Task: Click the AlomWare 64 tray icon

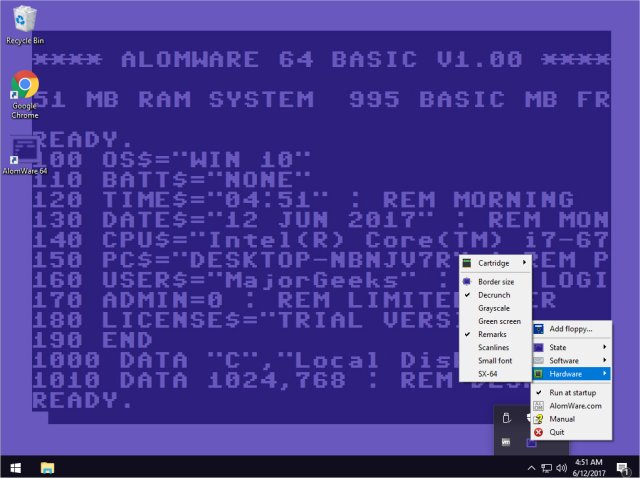Action: point(531,442)
